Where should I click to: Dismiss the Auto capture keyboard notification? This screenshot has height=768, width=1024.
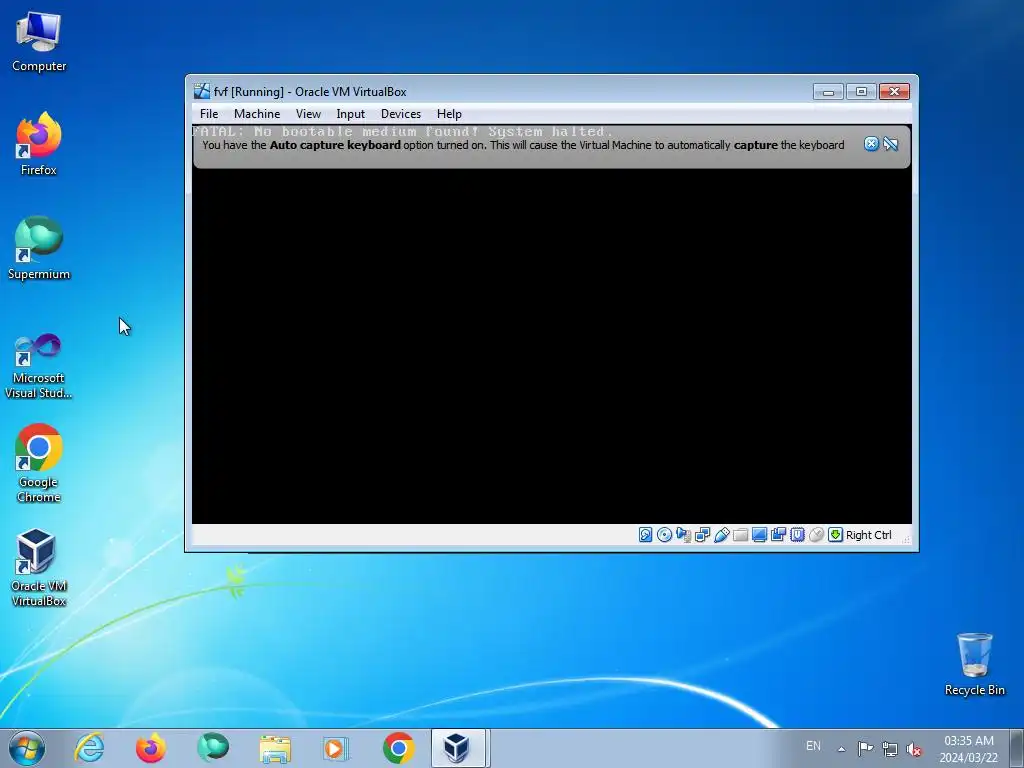click(871, 144)
